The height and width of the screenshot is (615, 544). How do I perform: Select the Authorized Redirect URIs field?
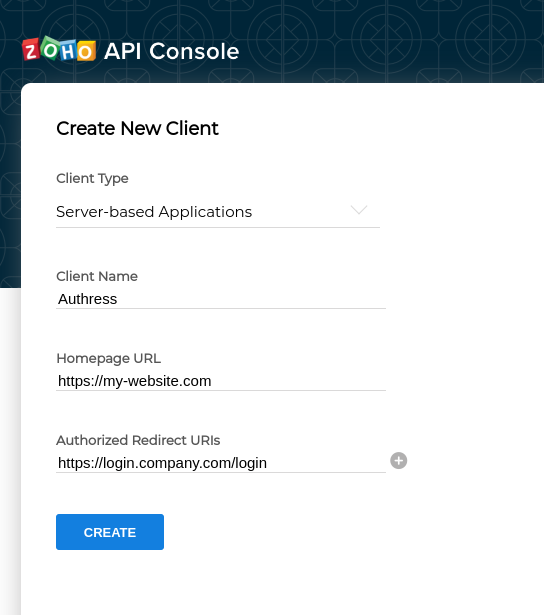click(221, 463)
